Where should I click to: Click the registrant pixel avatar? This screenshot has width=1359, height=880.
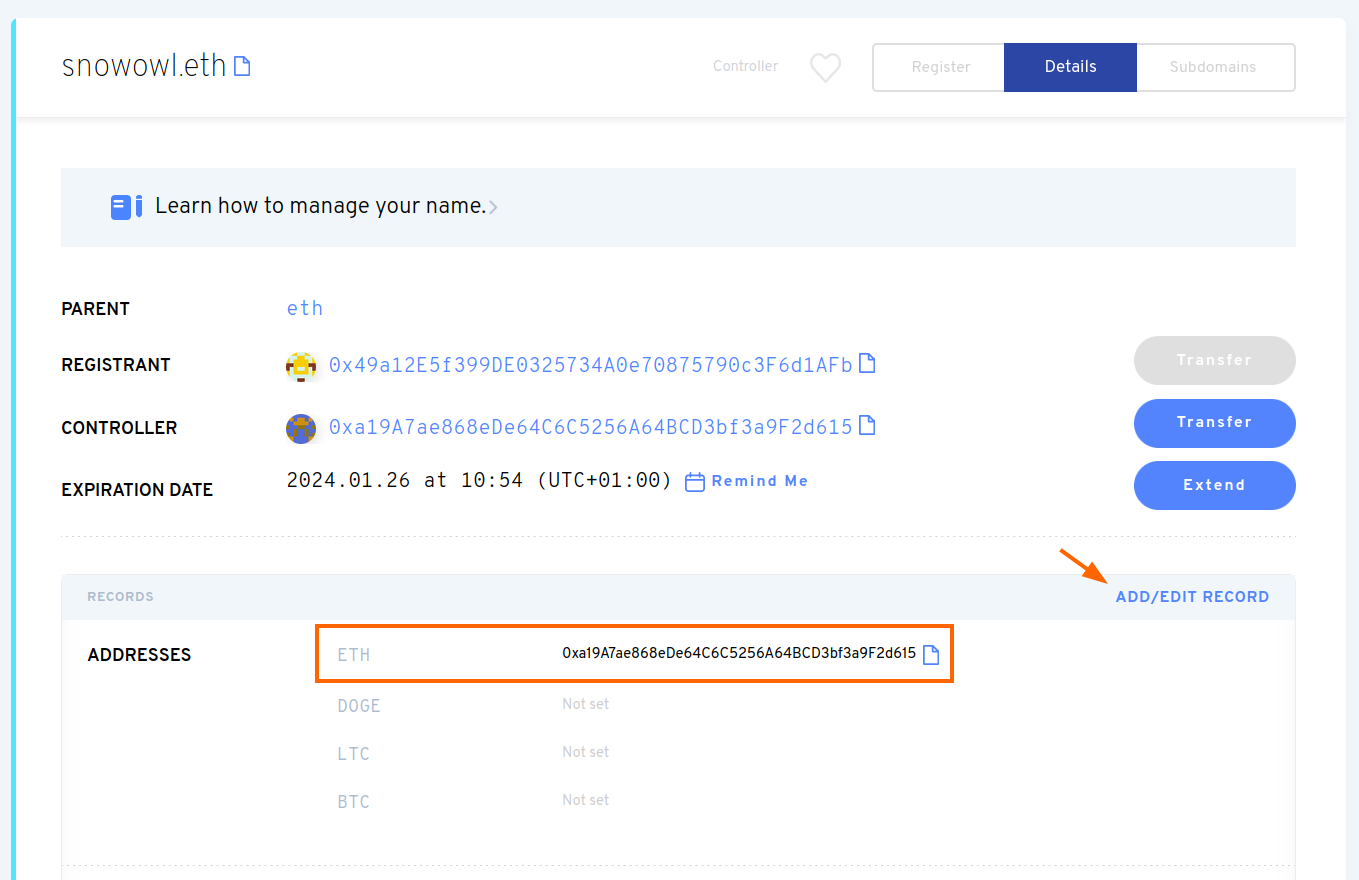[301, 366]
